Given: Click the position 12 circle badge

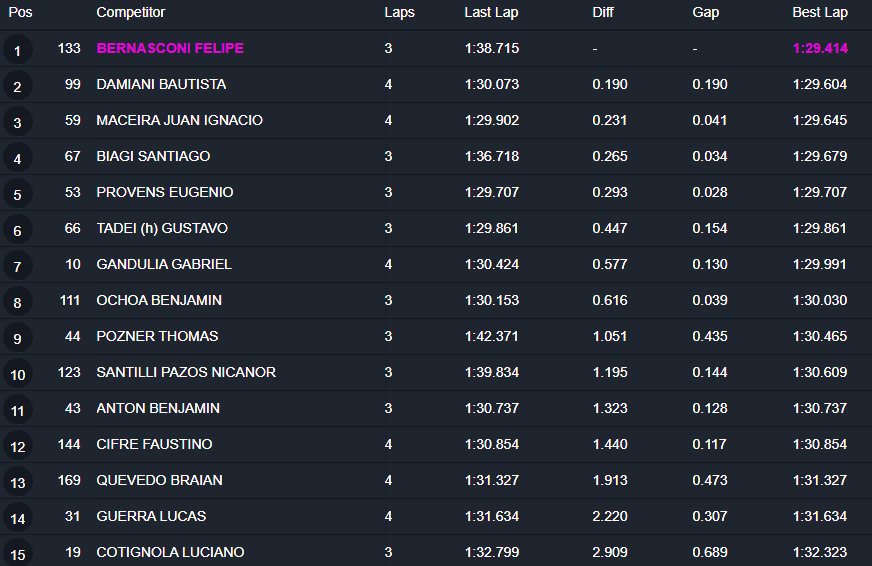Looking at the screenshot, I should (x=17, y=446).
